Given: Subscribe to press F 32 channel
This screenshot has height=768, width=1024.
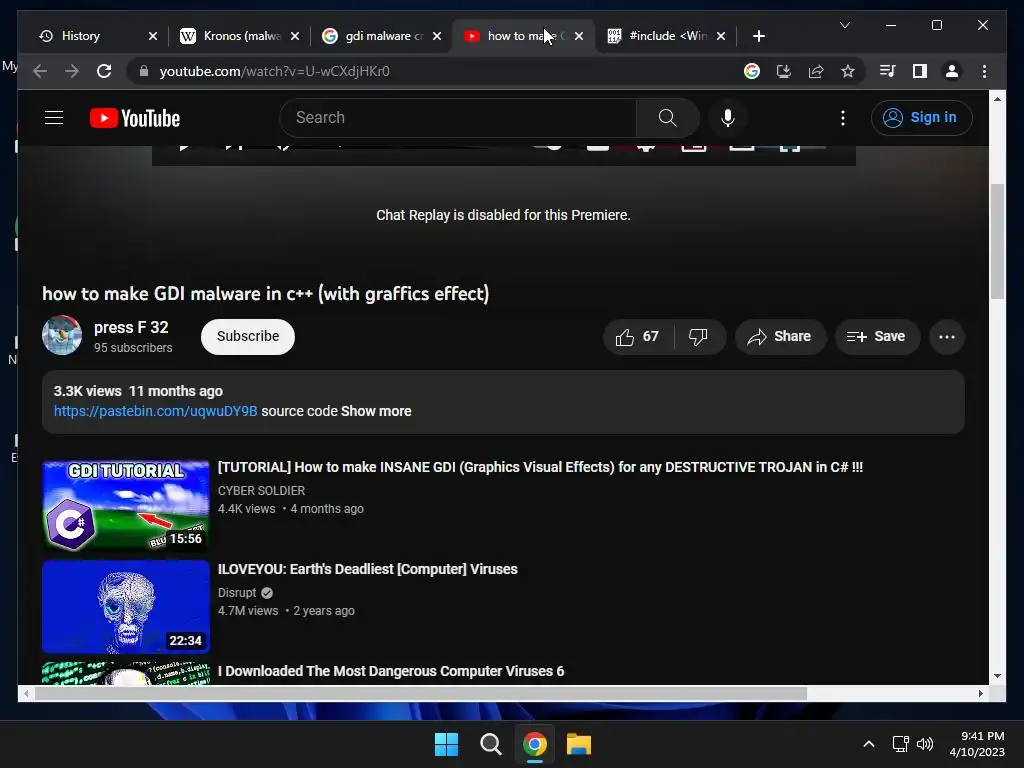Looking at the screenshot, I should [248, 336].
